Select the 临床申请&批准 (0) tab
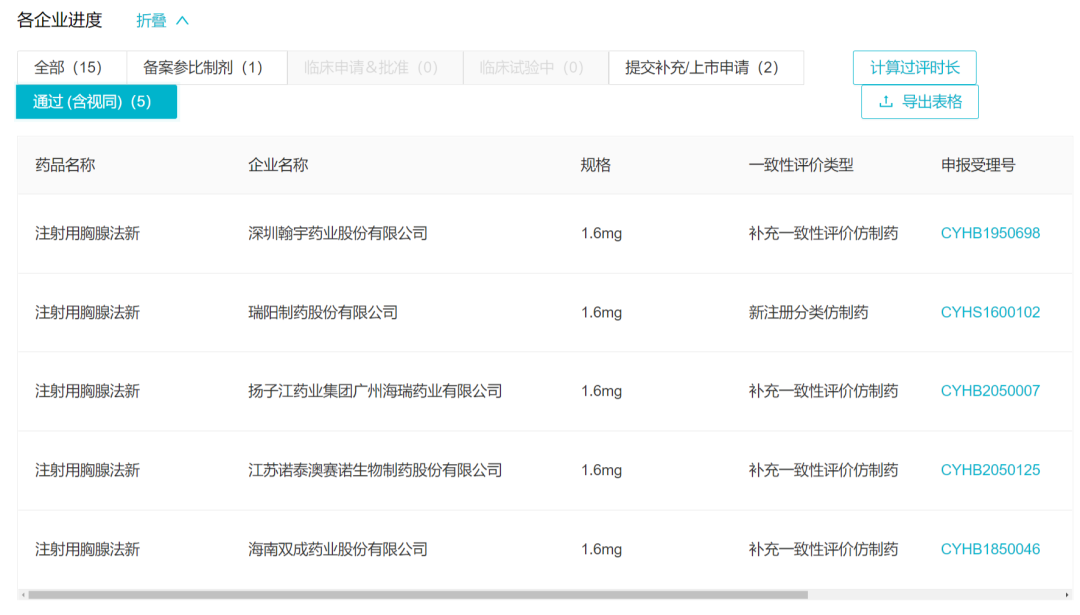This screenshot has width=1080, height=615. [x=375, y=67]
